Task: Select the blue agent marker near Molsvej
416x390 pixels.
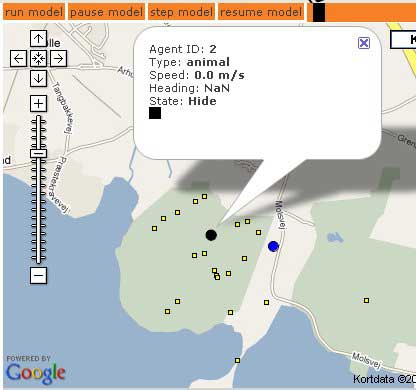Action: (x=273, y=246)
